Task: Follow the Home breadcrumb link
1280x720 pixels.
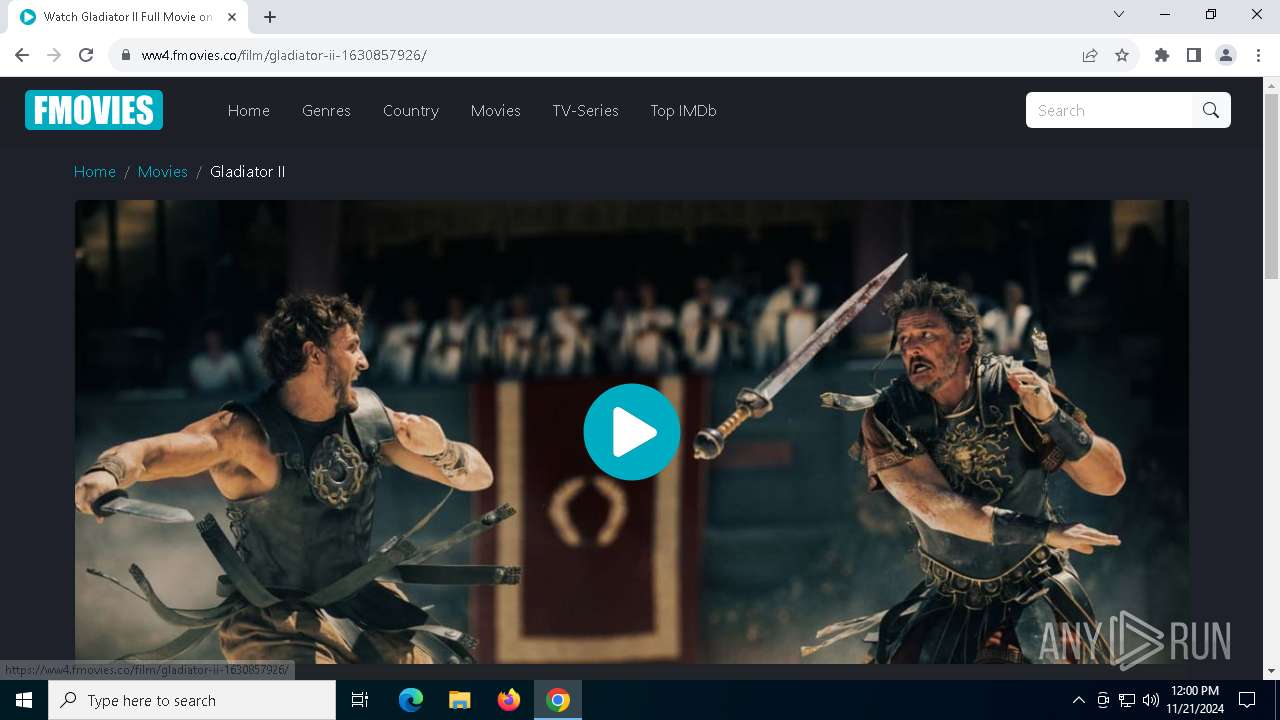Action: point(95,172)
